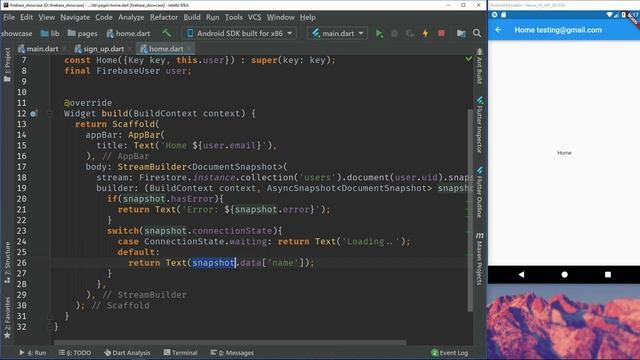Open the Flutter Inspector side panel

click(480, 124)
